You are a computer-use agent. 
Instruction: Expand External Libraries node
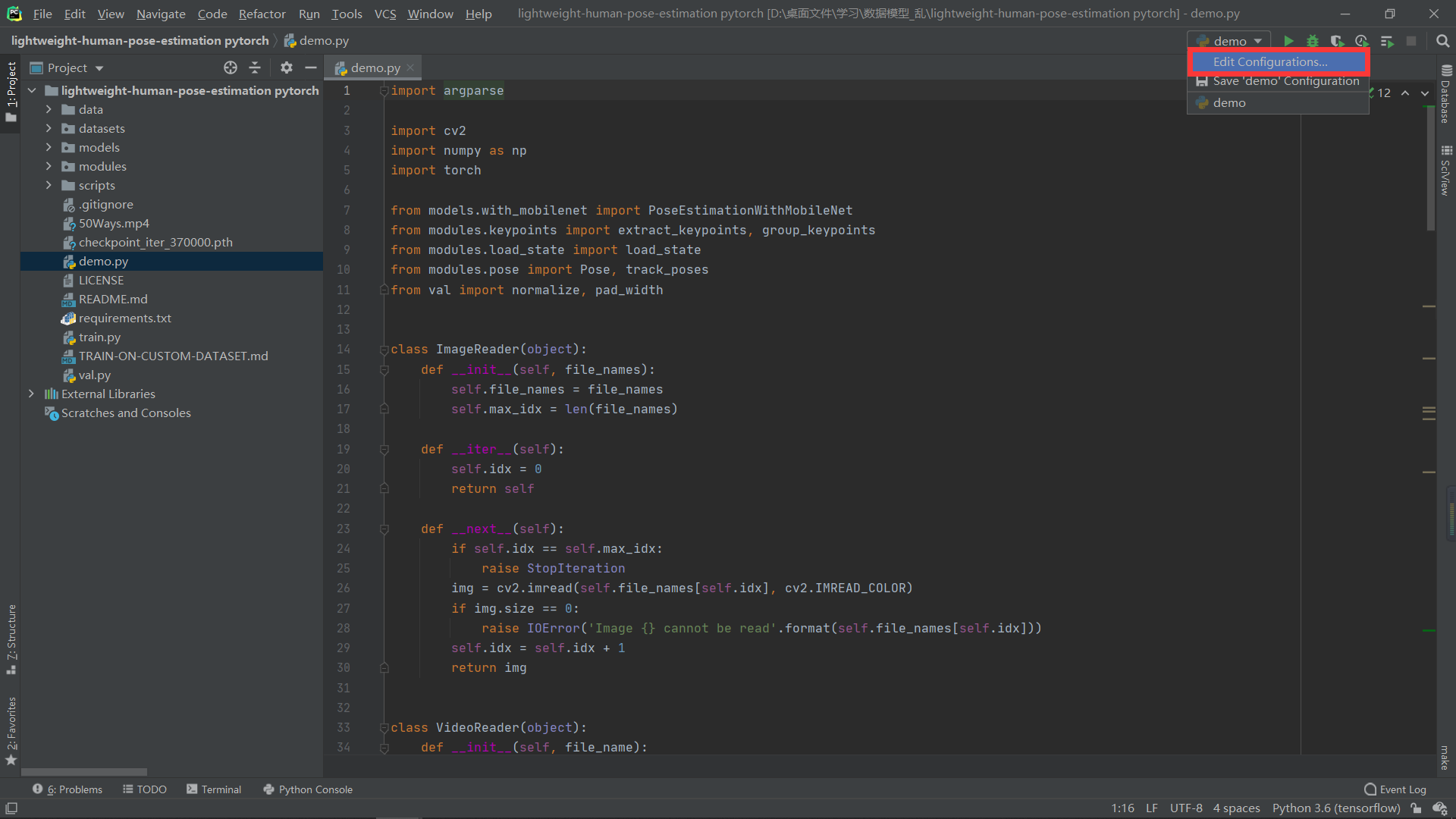click(x=31, y=394)
